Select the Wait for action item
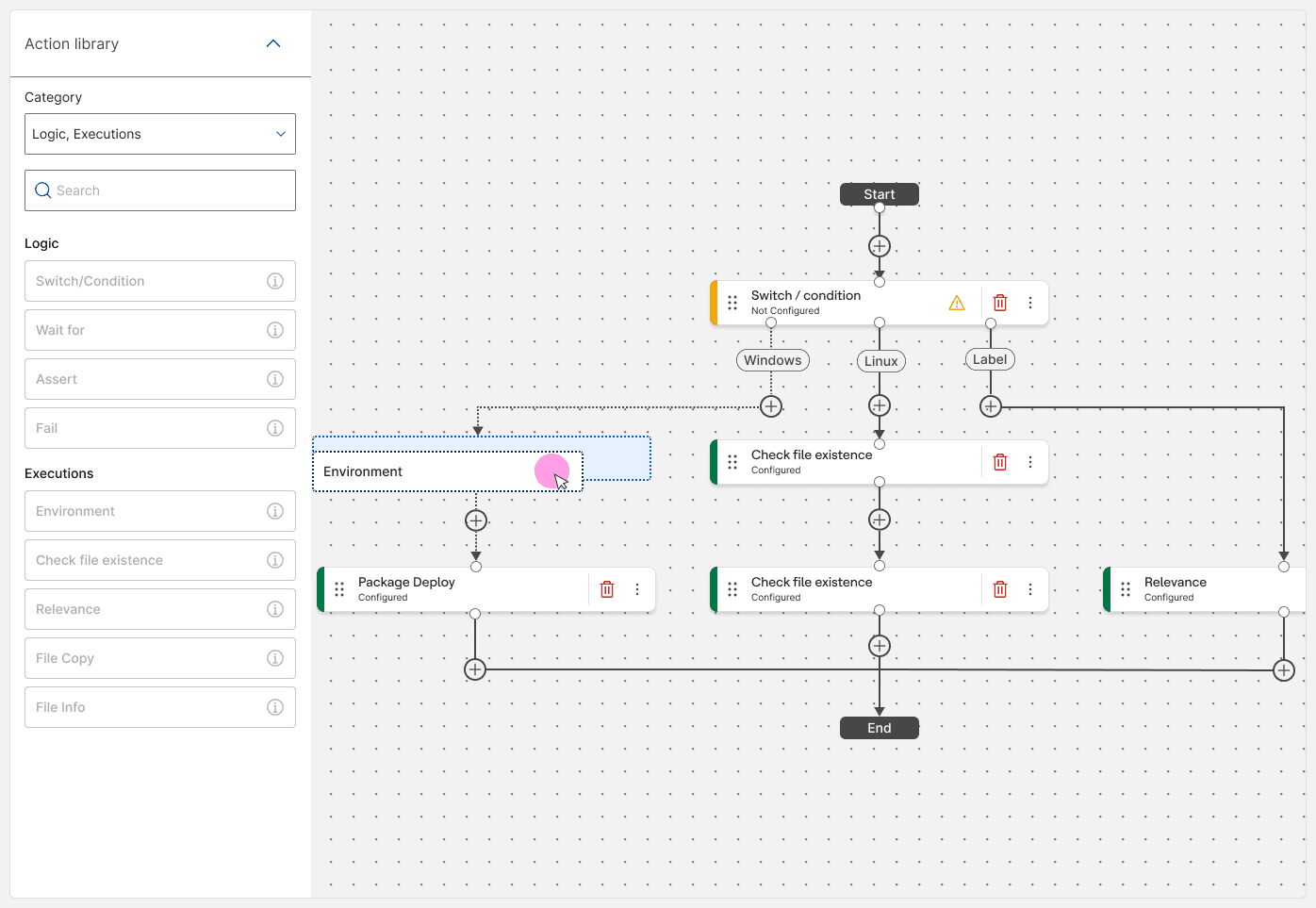This screenshot has width=1316, height=908. click(160, 330)
